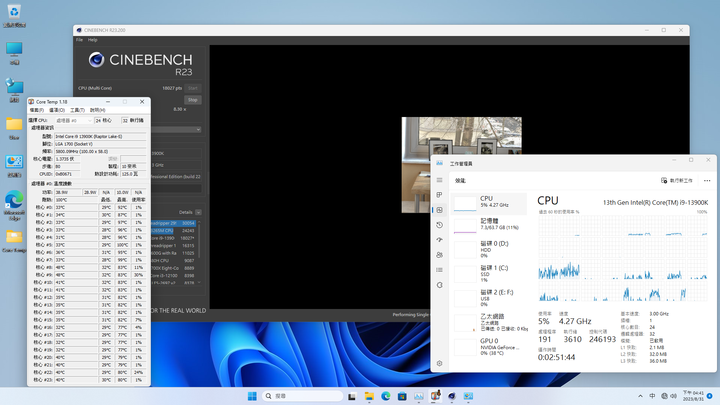Click Core Temp platform field LGA 1700
This screenshot has height=405, width=720.
[x=100, y=144]
